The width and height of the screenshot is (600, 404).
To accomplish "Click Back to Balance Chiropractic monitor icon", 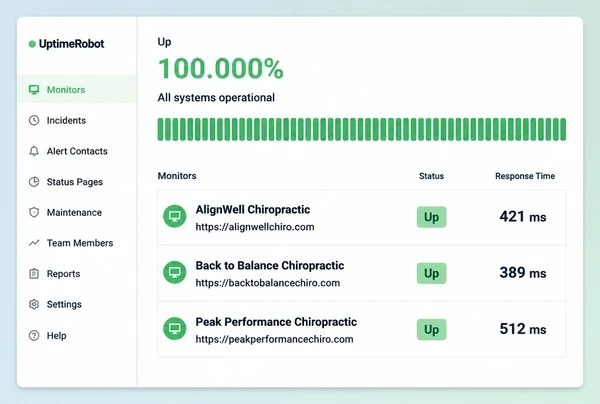I will (x=175, y=272).
